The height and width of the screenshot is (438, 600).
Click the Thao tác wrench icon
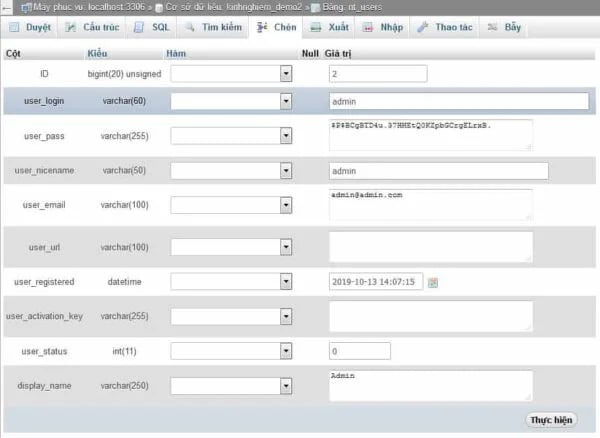[x=422, y=27]
